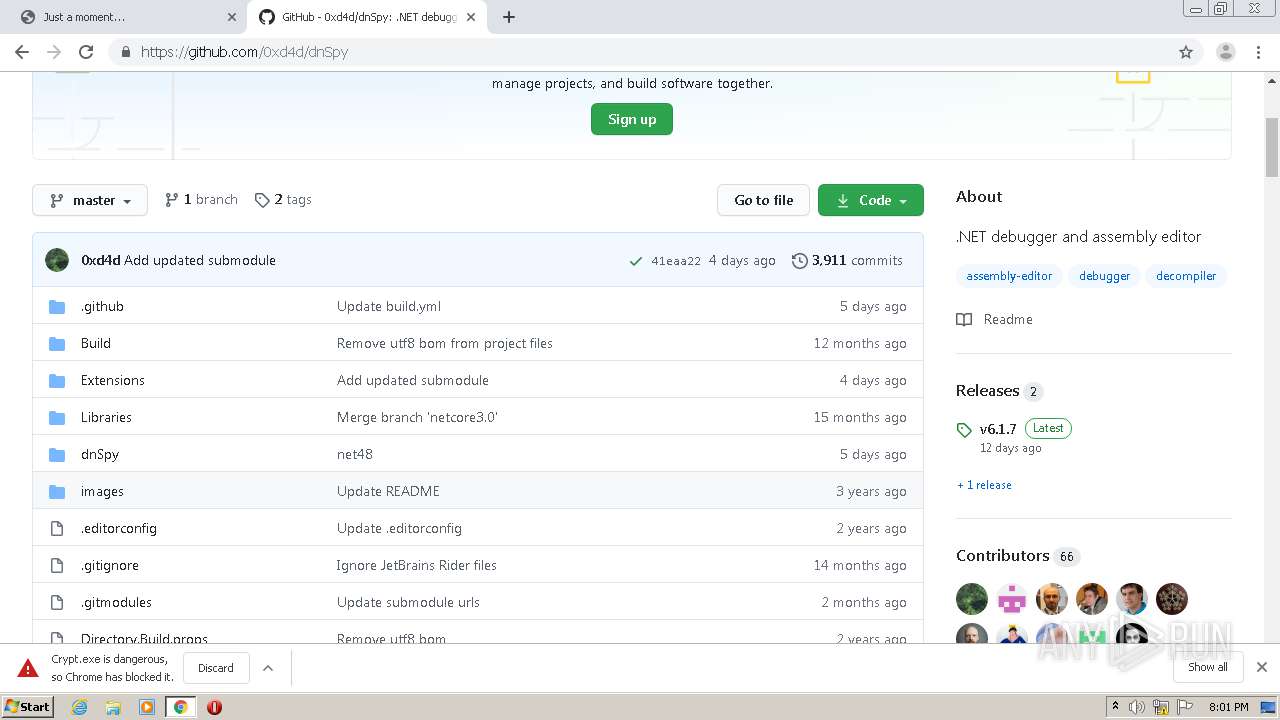Open 'Ignore JetBrains Rider files' commit
Image resolution: width=1280 pixels, height=720 pixels.
417,565
